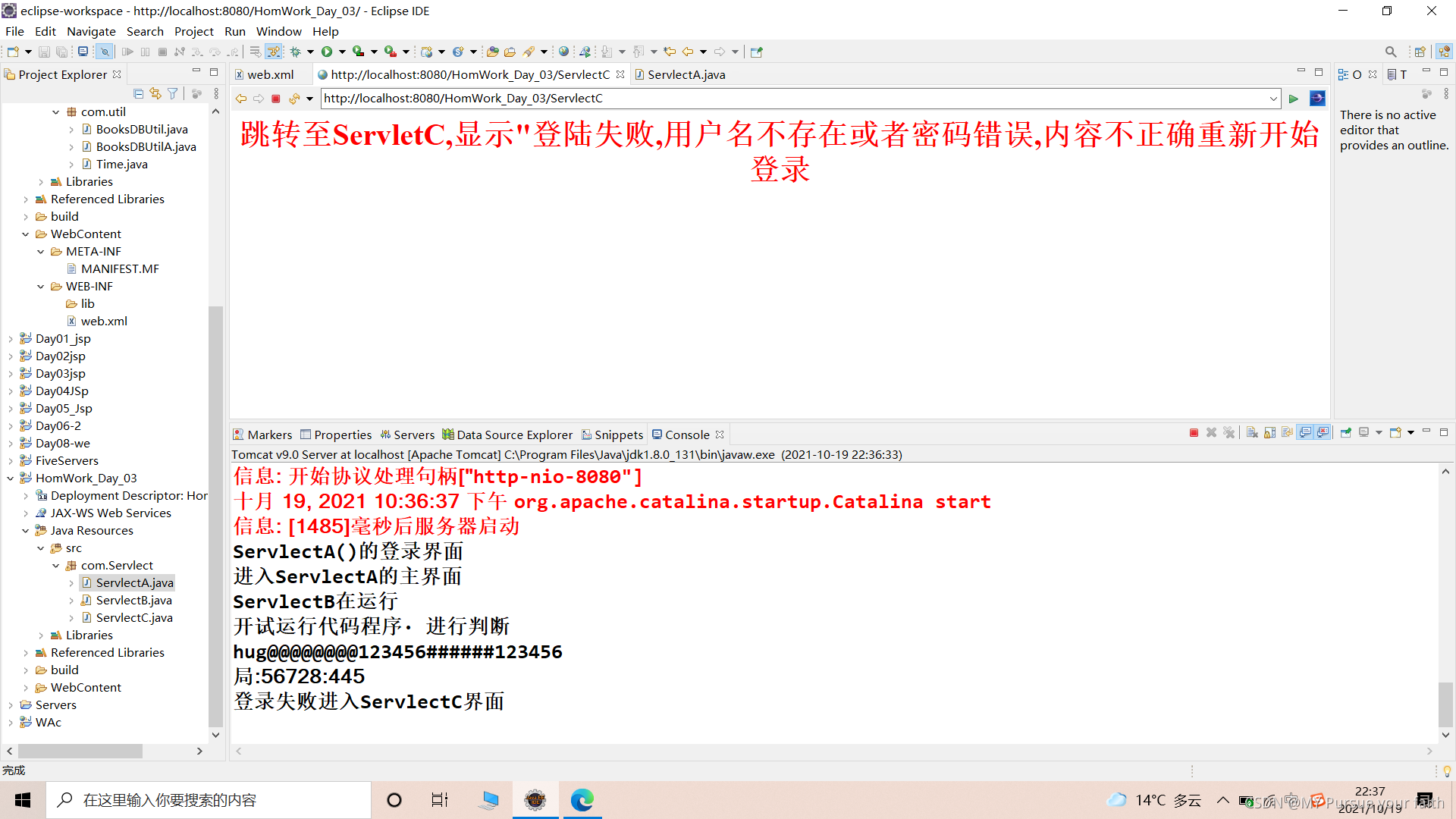Terminate the Tomcat server with red stop icon
1456x819 pixels.
(x=1194, y=433)
